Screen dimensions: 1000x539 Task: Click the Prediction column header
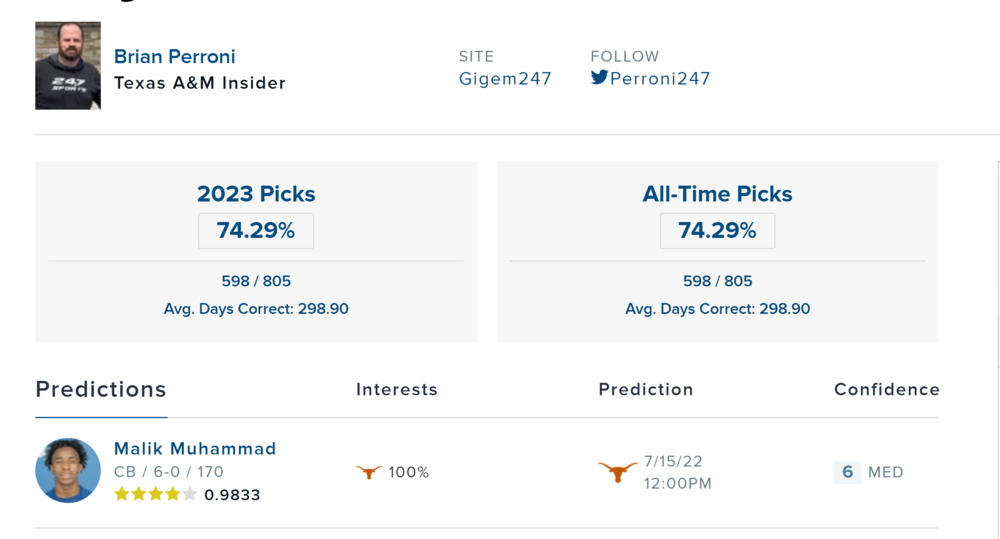pyautogui.click(x=646, y=389)
